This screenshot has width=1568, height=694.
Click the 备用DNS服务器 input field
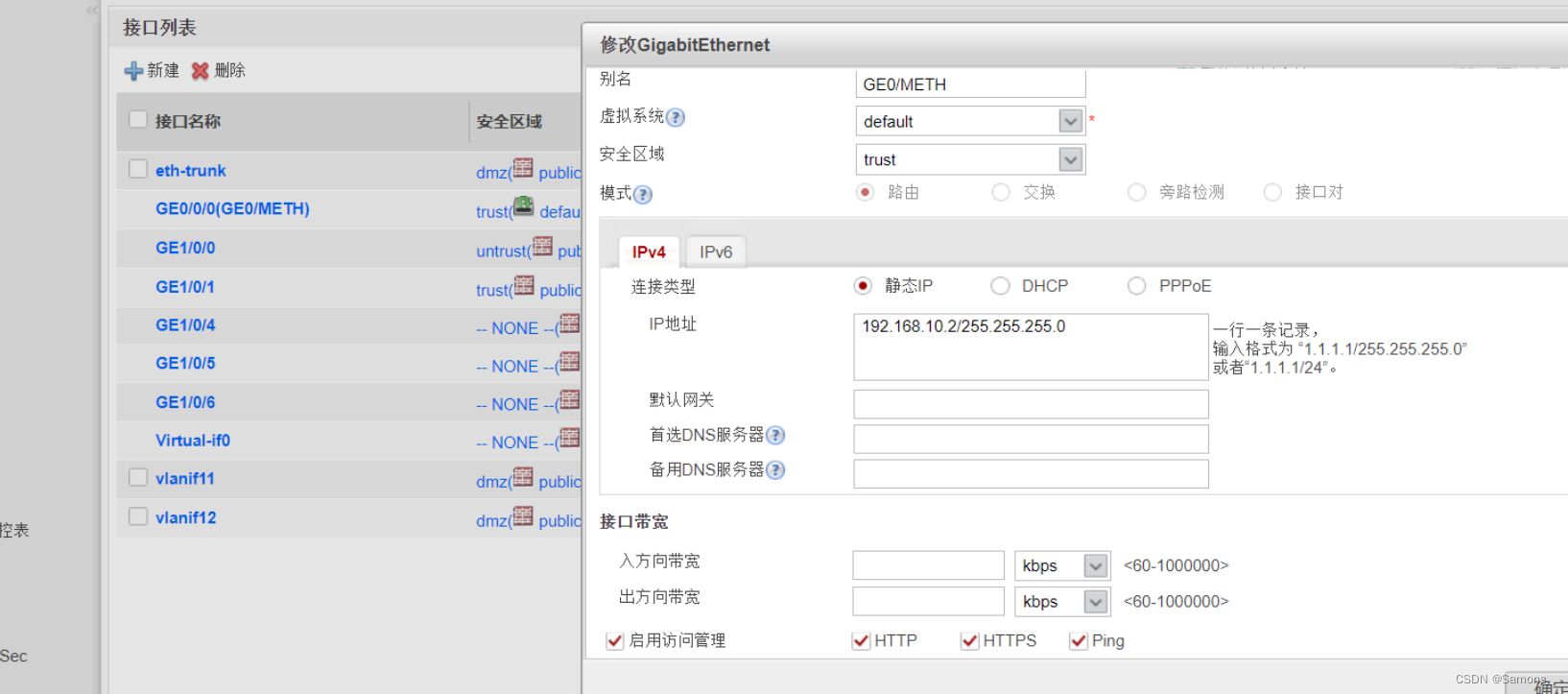[1031, 473]
